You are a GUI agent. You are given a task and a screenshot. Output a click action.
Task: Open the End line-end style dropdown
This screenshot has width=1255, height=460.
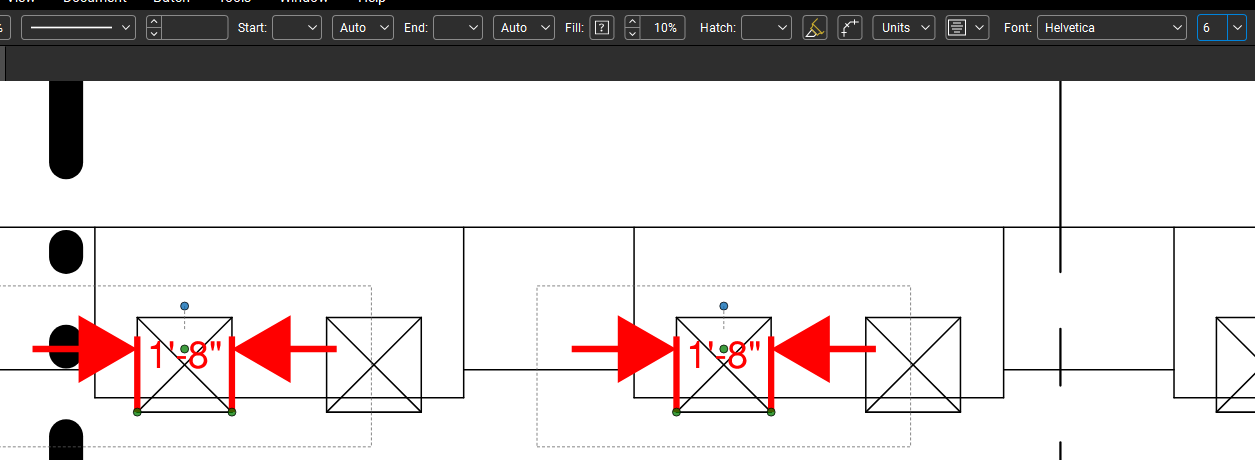458,28
